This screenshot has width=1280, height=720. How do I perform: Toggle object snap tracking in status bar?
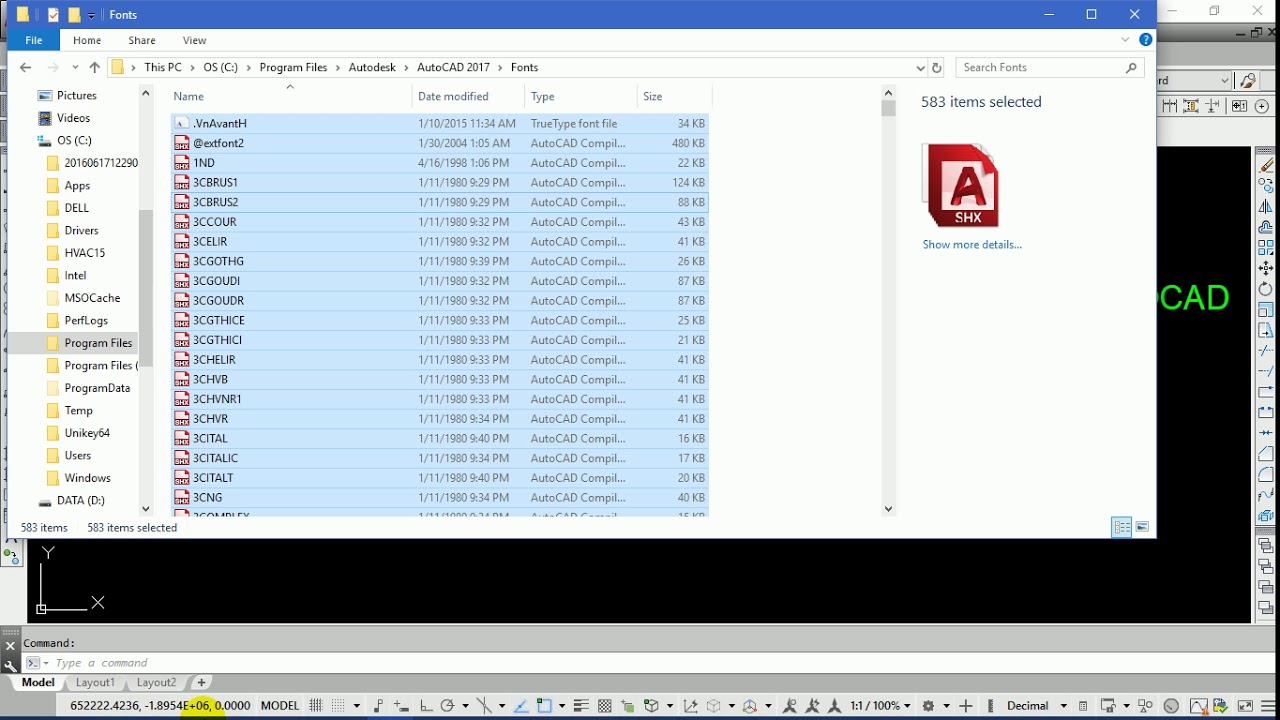tap(521, 706)
